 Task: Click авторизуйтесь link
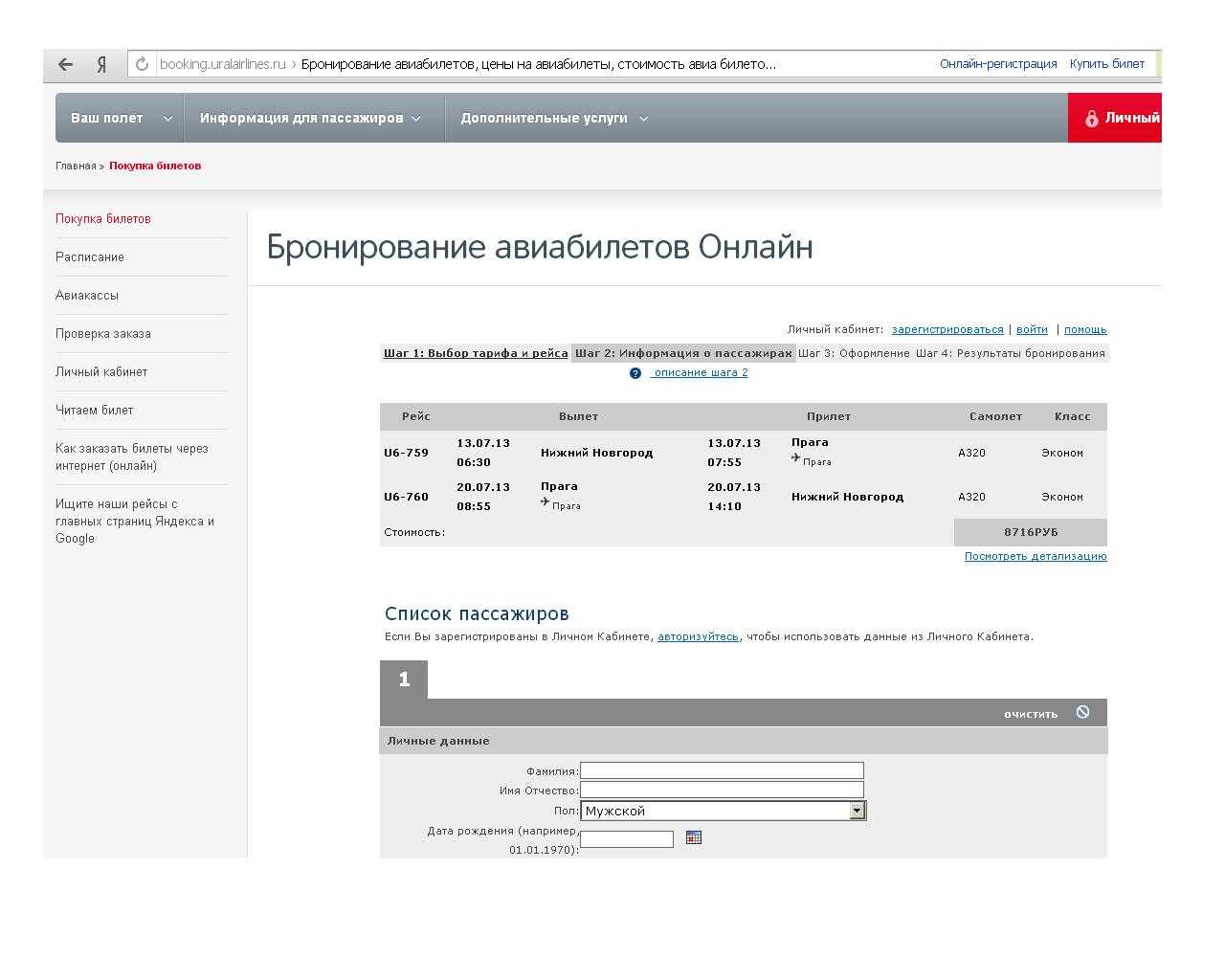698,636
